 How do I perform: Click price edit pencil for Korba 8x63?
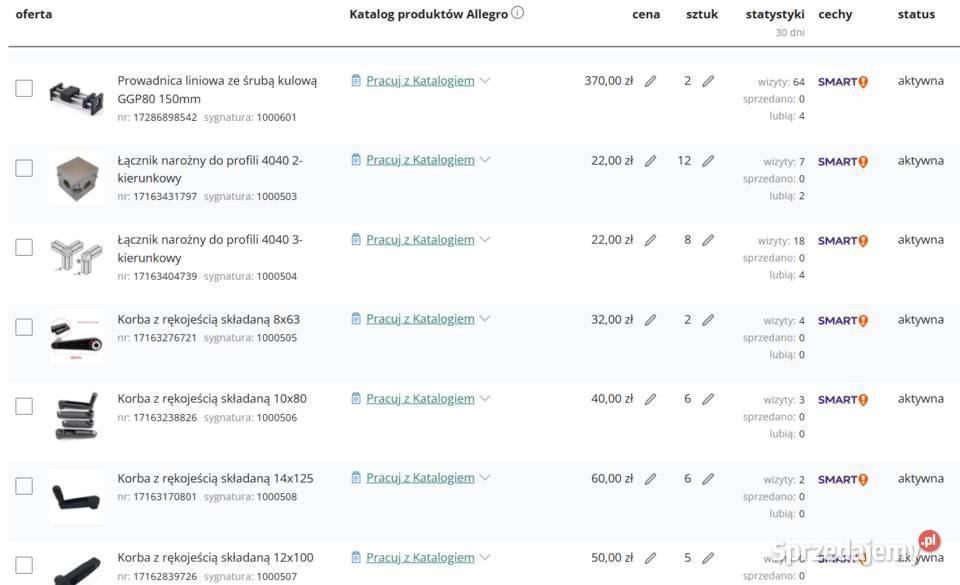coord(650,320)
